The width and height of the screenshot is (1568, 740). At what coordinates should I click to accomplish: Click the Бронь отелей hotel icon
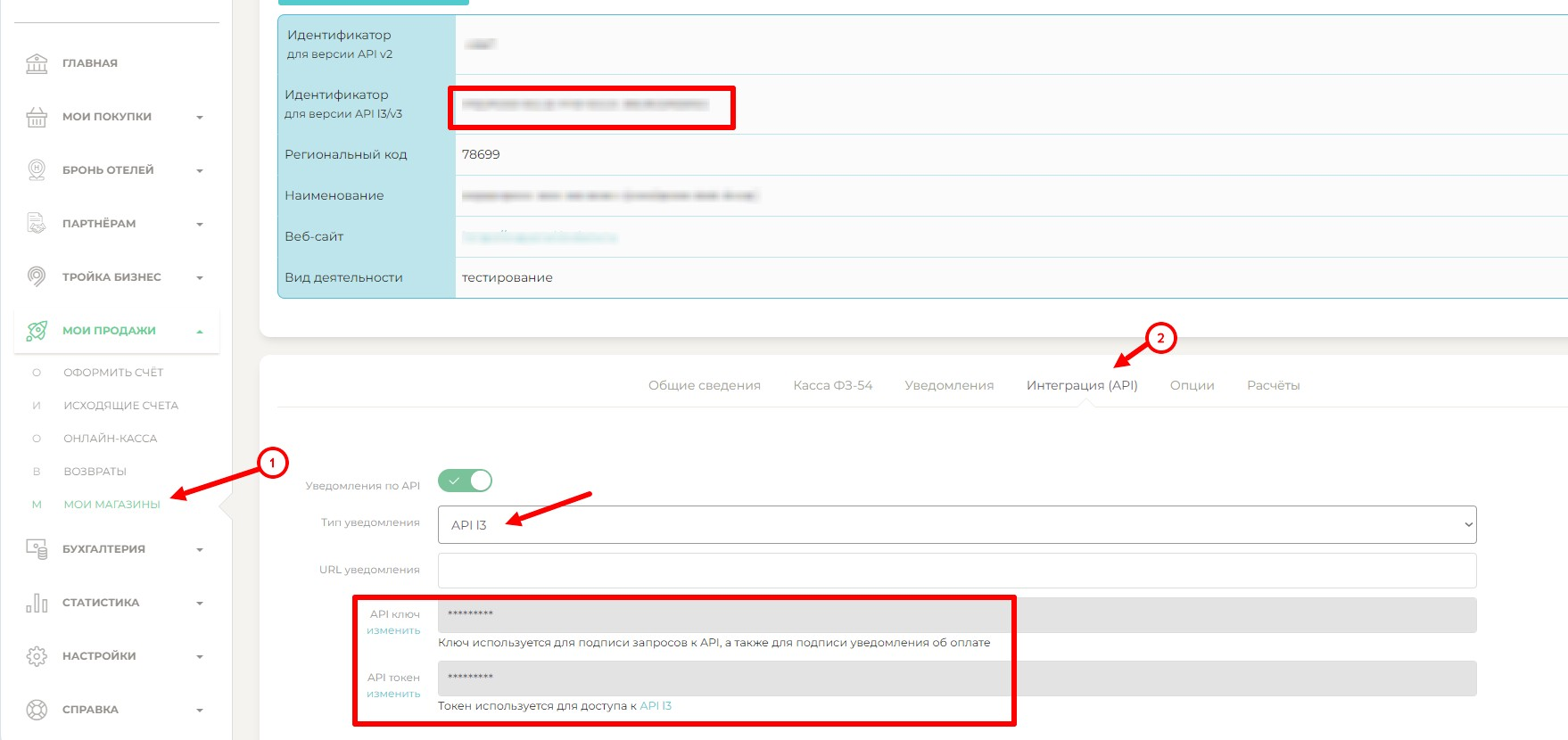pyautogui.click(x=37, y=170)
